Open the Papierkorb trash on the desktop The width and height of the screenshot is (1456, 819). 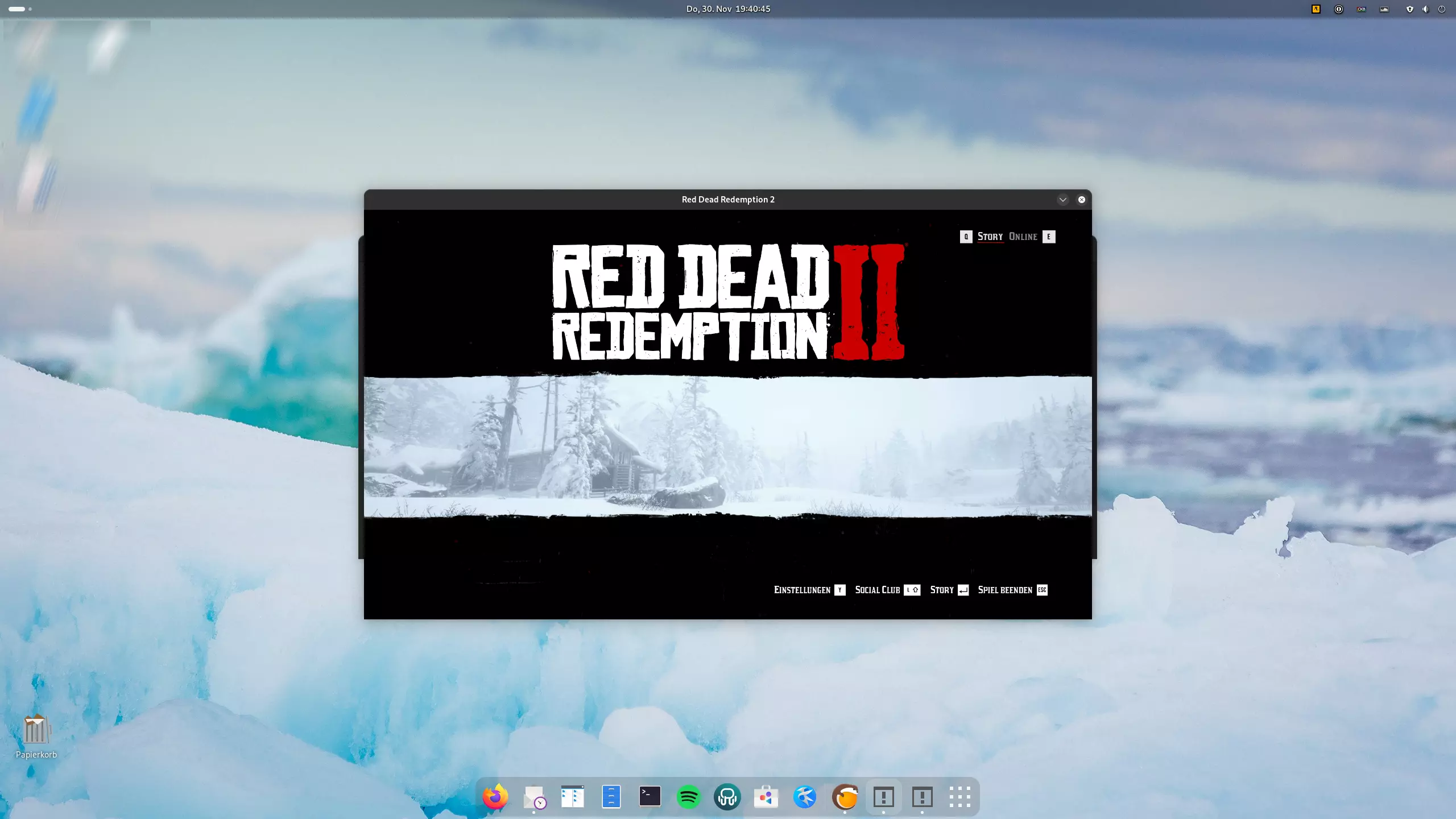(36, 736)
